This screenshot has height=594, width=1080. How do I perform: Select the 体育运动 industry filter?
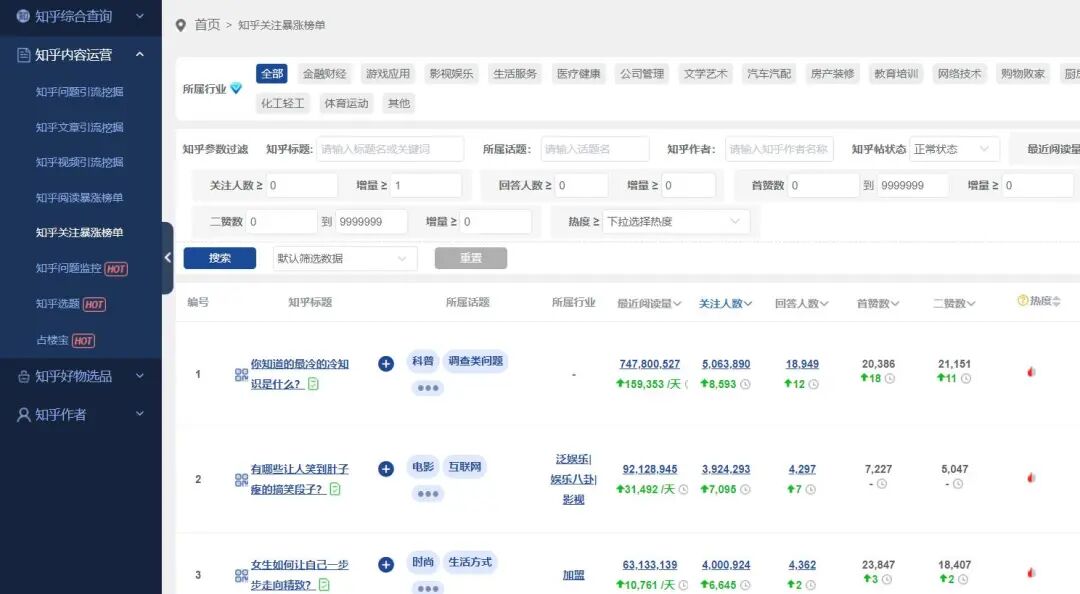pyautogui.click(x=346, y=103)
